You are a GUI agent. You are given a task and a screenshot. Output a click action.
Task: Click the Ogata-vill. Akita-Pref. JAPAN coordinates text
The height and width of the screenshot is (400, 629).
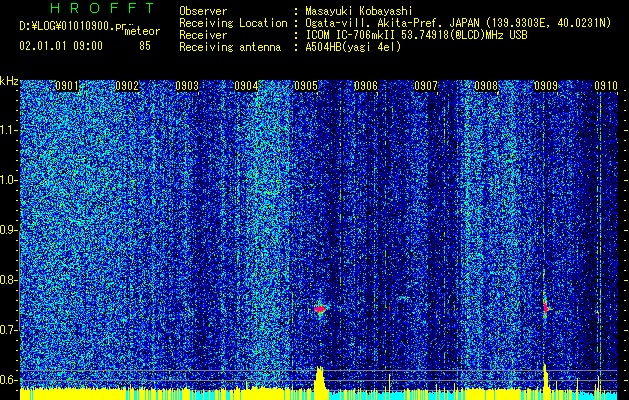458,23
